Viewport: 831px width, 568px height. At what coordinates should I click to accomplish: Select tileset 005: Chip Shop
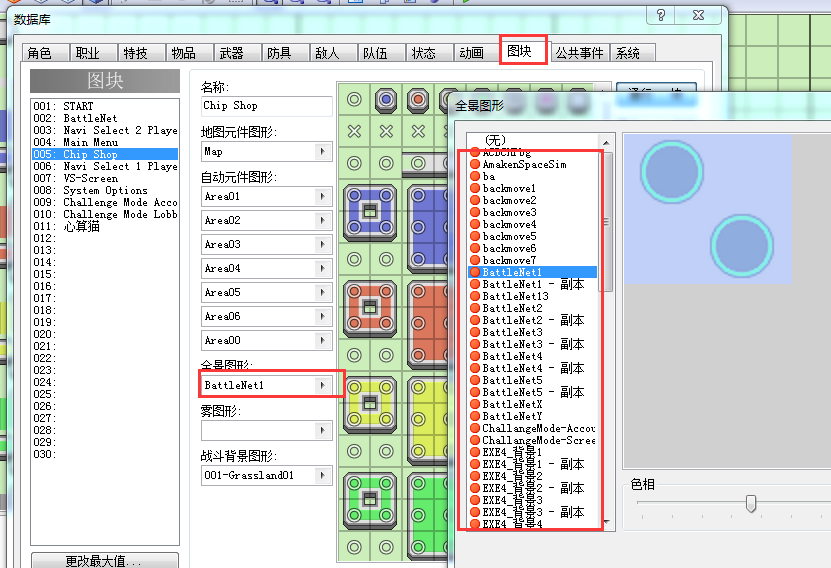(105, 154)
